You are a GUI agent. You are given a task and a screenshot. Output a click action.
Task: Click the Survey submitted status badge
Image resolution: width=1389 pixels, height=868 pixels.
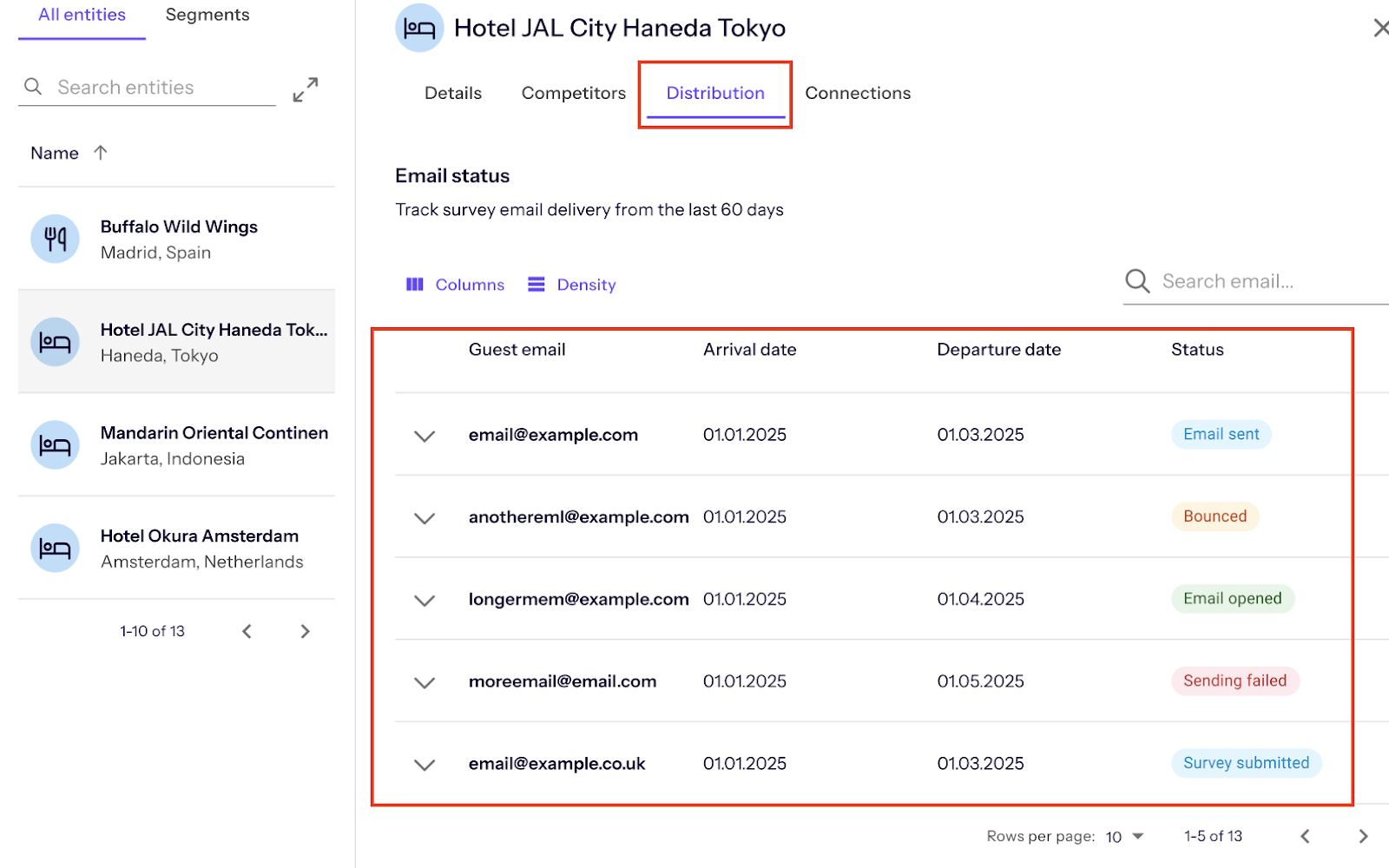pos(1247,763)
